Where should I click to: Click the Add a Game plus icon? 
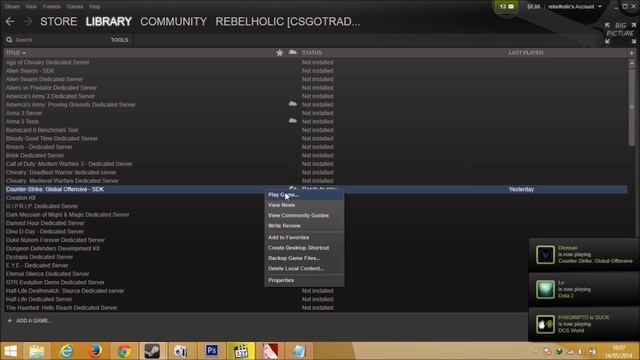pyautogui.click(x=9, y=321)
